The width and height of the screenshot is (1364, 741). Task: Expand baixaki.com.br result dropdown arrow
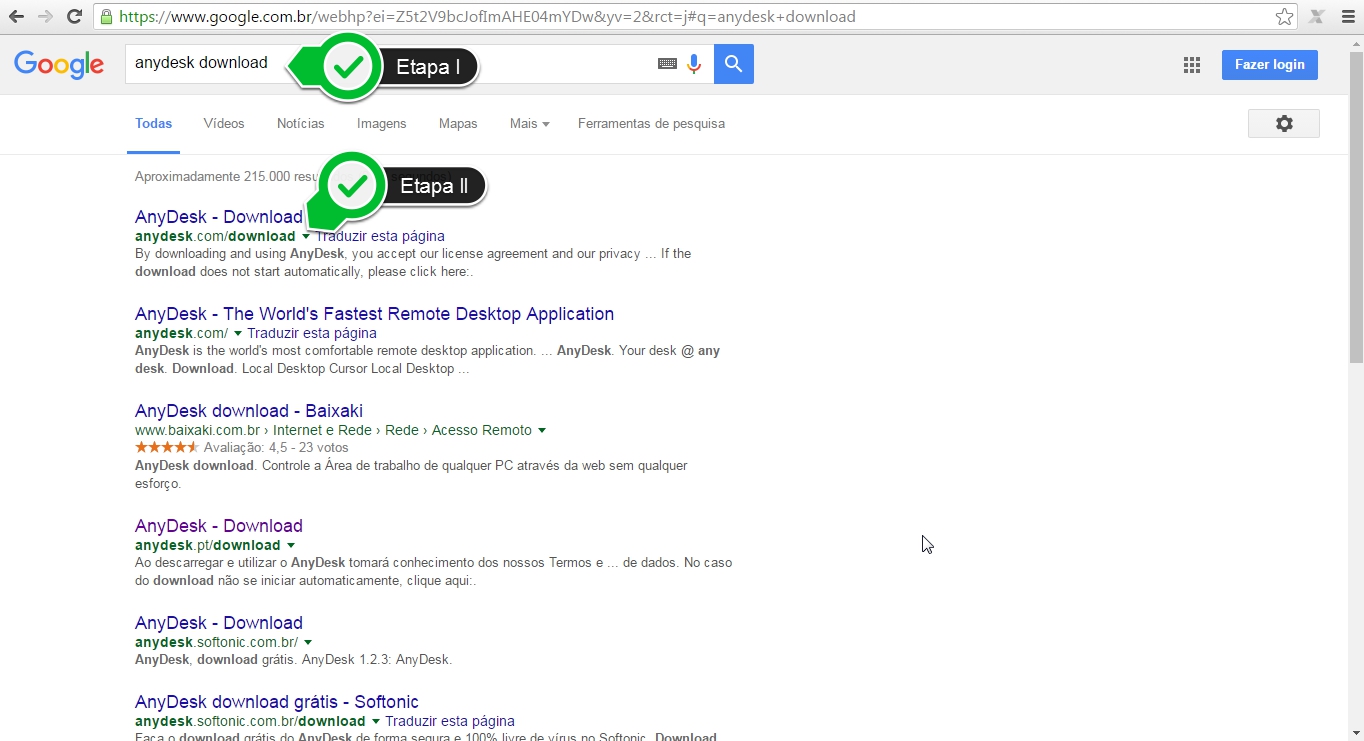tap(542, 431)
